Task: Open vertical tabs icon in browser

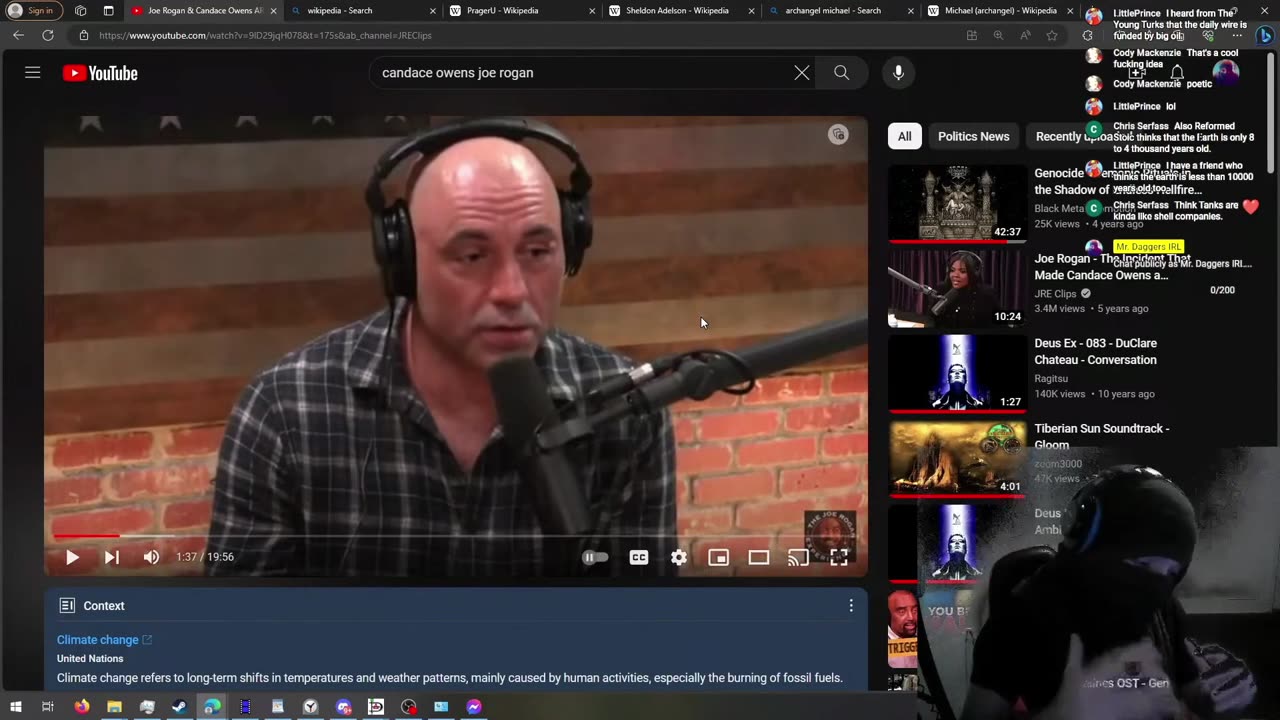Action: click(108, 11)
